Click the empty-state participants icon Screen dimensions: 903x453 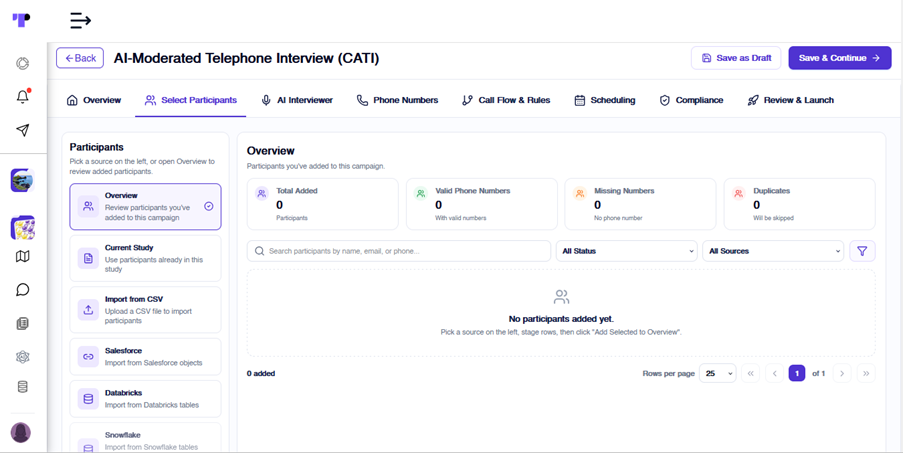click(x=561, y=297)
